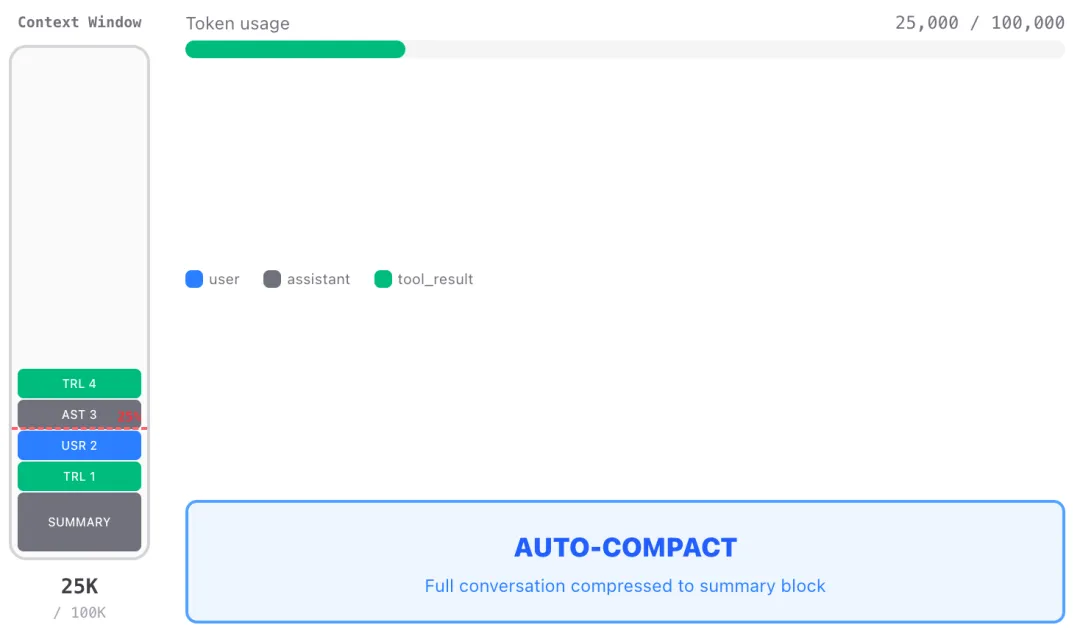The width and height of the screenshot is (1080, 639).
Task: Select the TRL 1 block
Action: (79, 477)
